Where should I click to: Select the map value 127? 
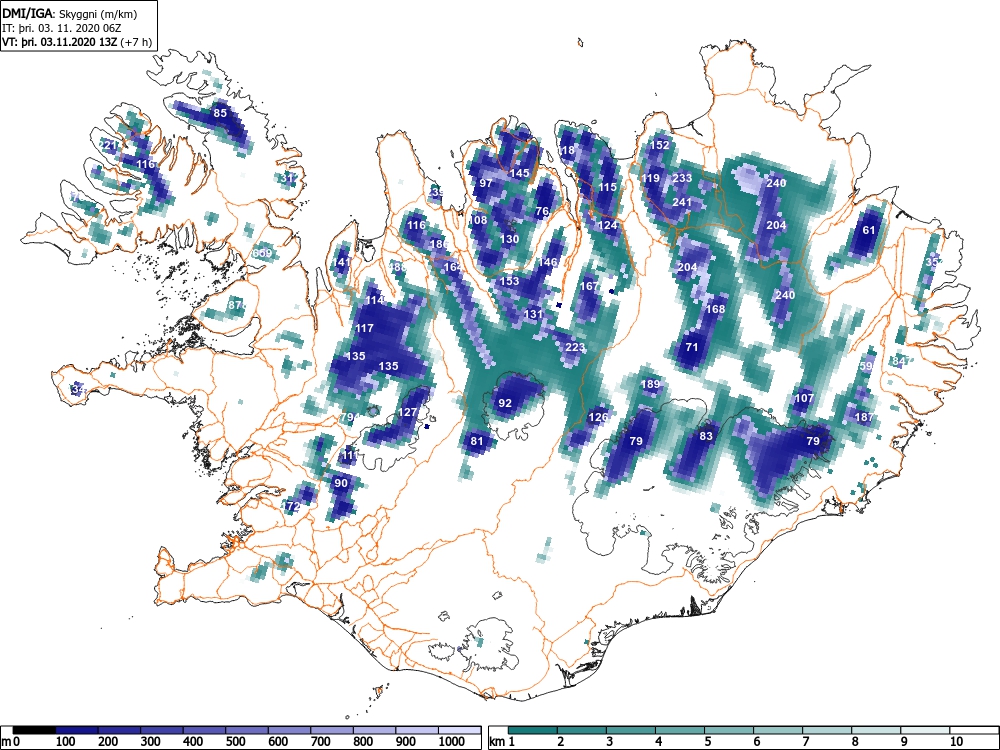click(407, 413)
